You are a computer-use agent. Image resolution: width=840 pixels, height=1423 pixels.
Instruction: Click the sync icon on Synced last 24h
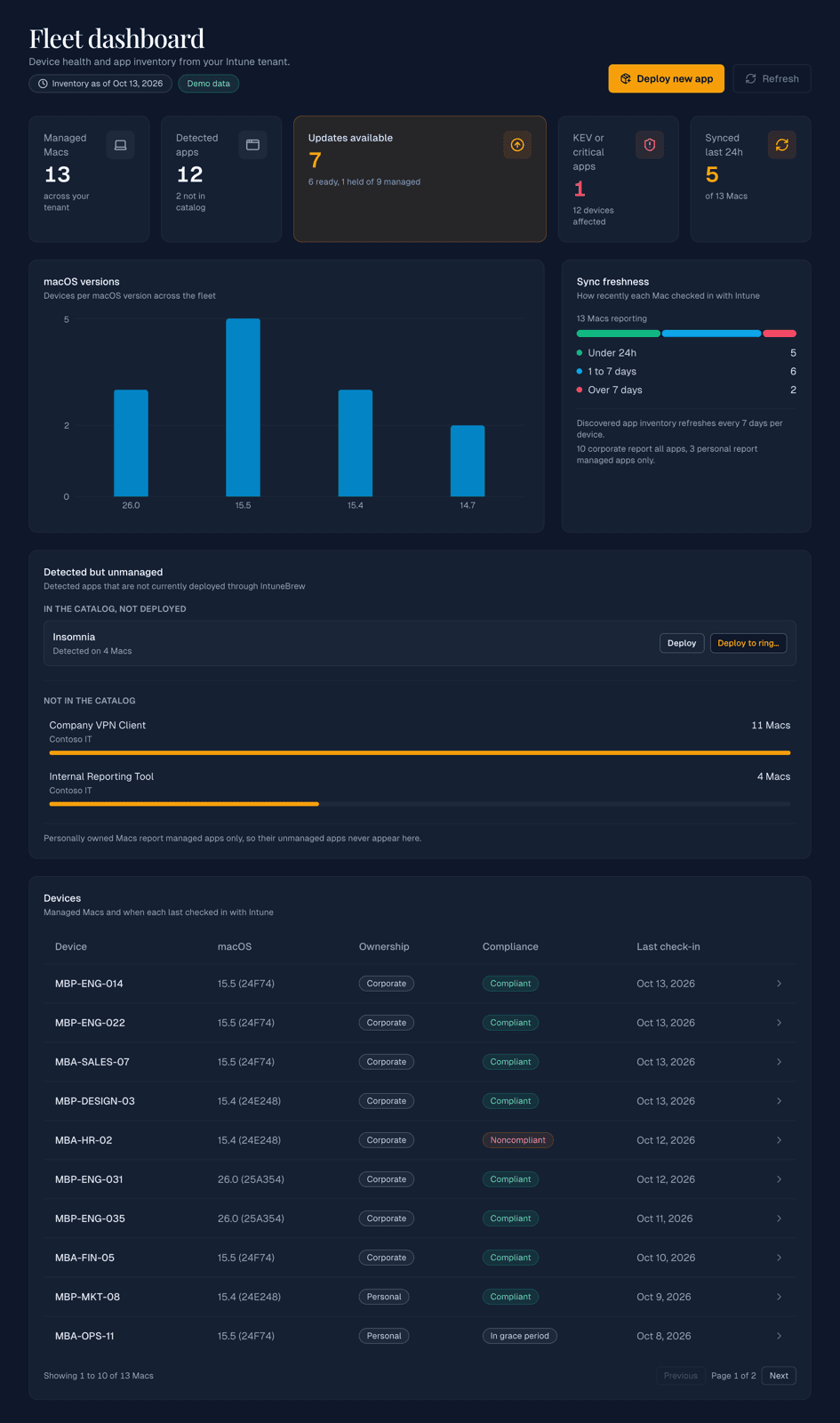click(x=782, y=145)
